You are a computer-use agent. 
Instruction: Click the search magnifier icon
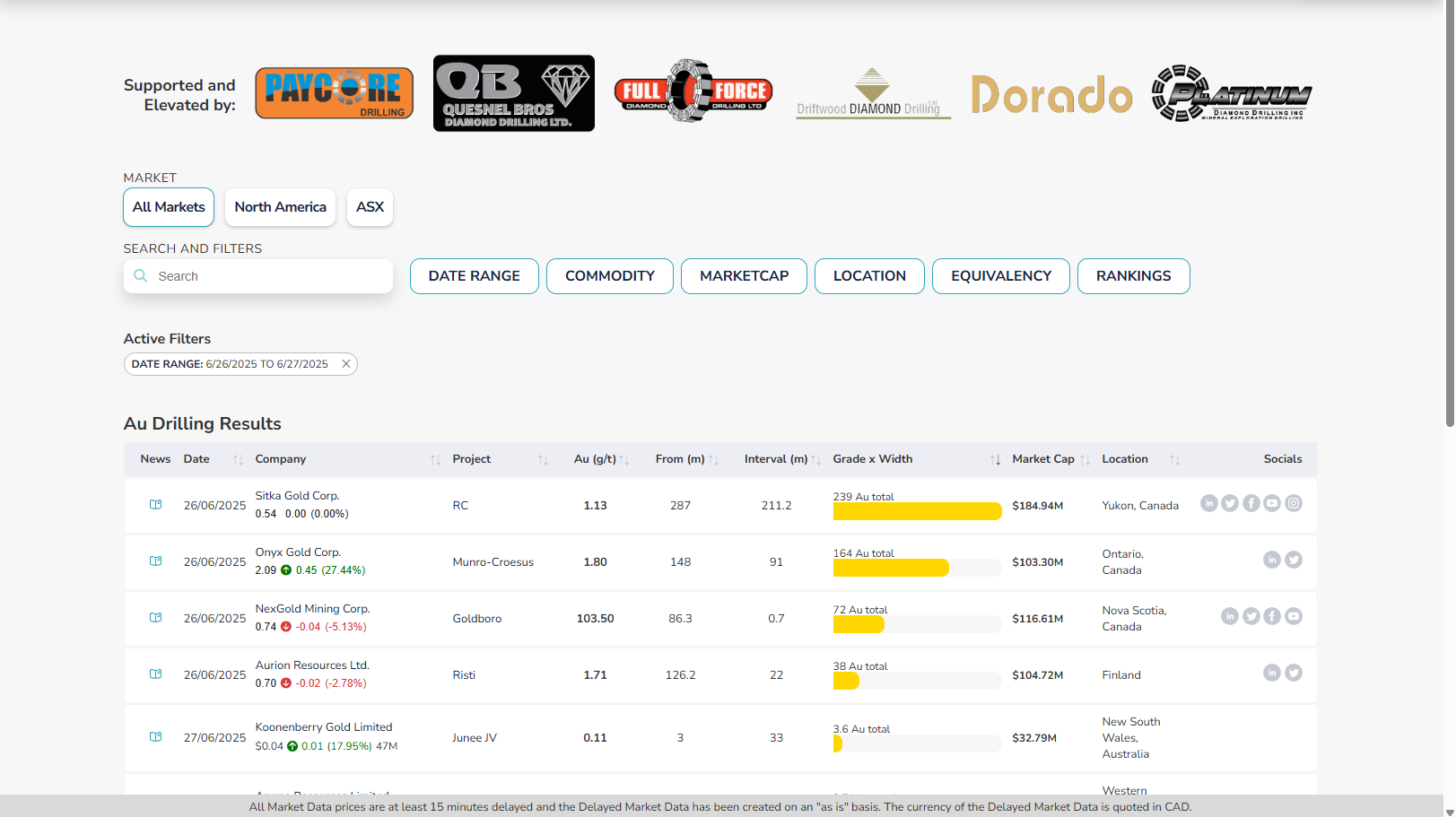point(141,276)
